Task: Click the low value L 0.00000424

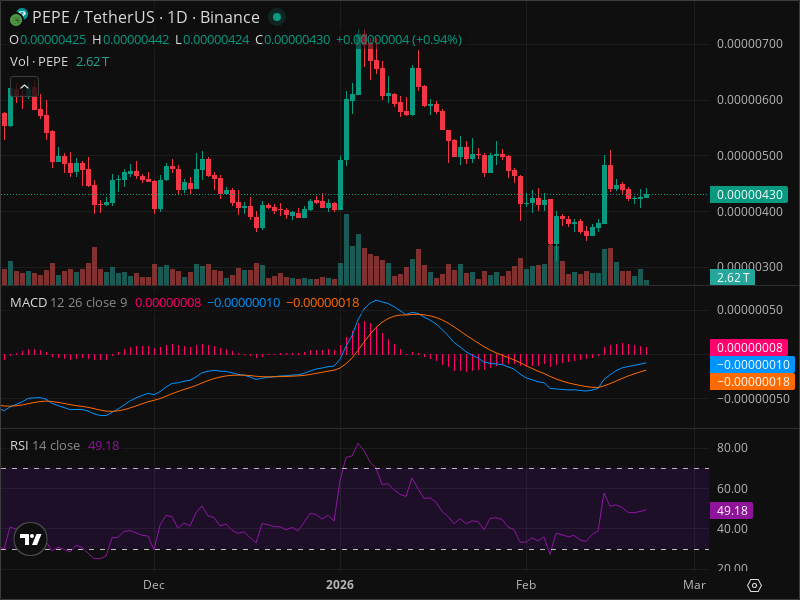Action: [212, 40]
